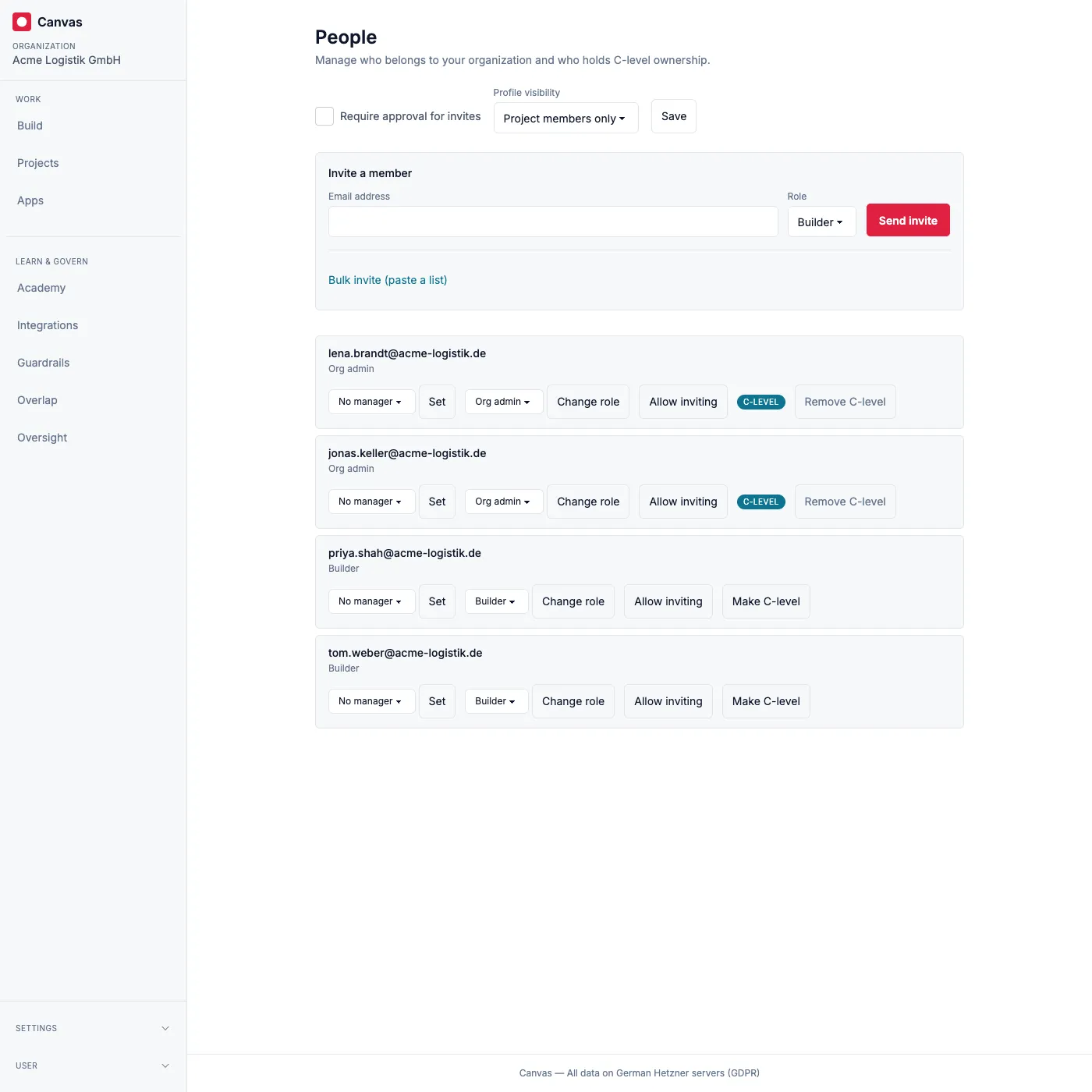The image size is (1092, 1092).
Task: Open Guardrails sidebar item
Action: tap(94, 363)
